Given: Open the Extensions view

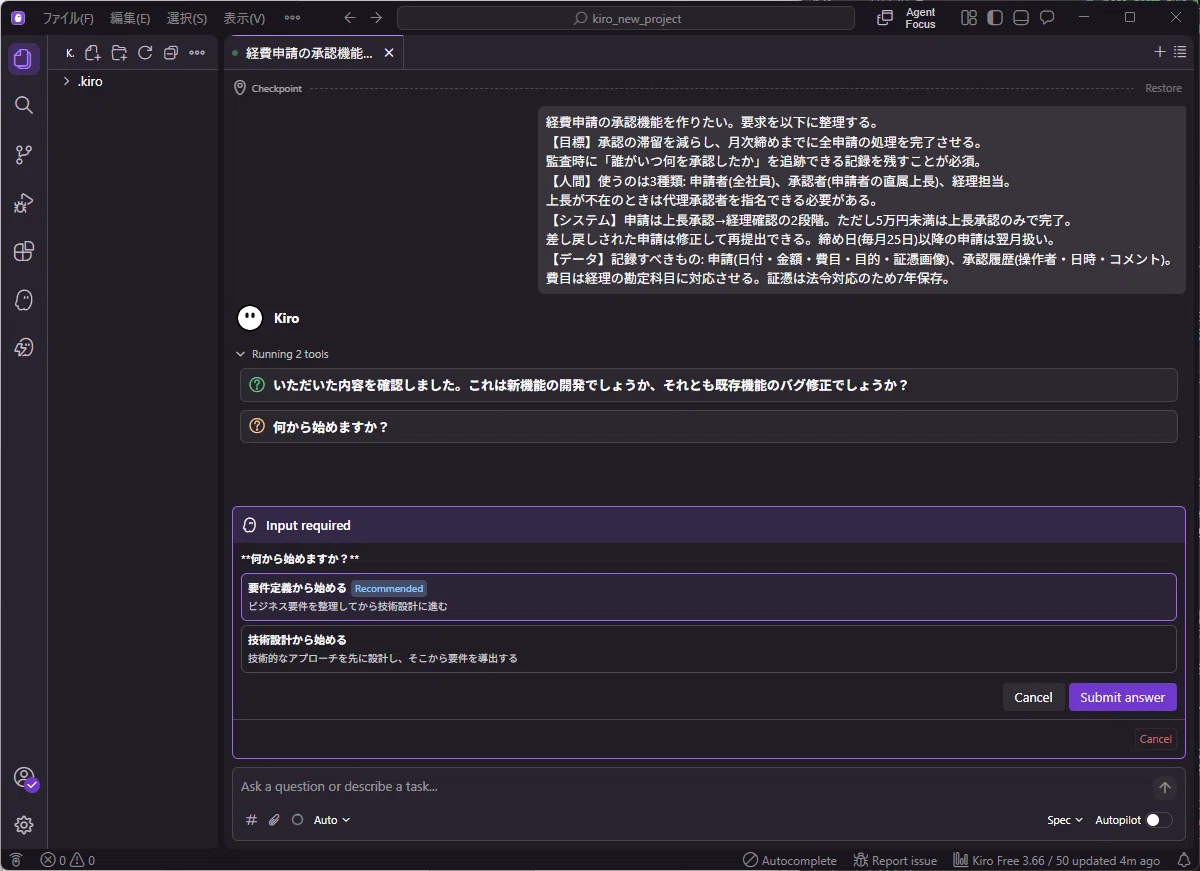Looking at the screenshot, I should [23, 251].
